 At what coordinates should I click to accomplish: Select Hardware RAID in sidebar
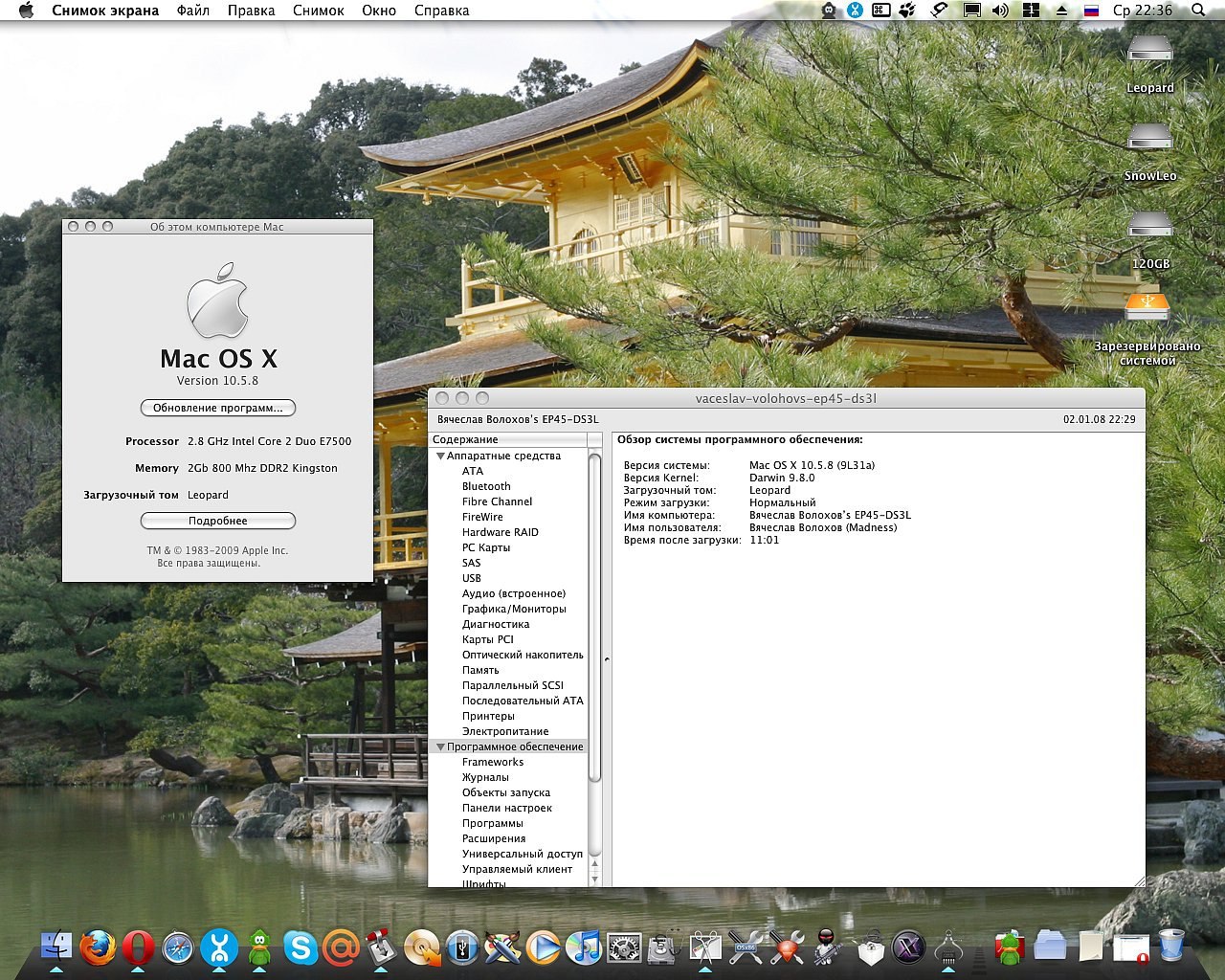tap(500, 532)
